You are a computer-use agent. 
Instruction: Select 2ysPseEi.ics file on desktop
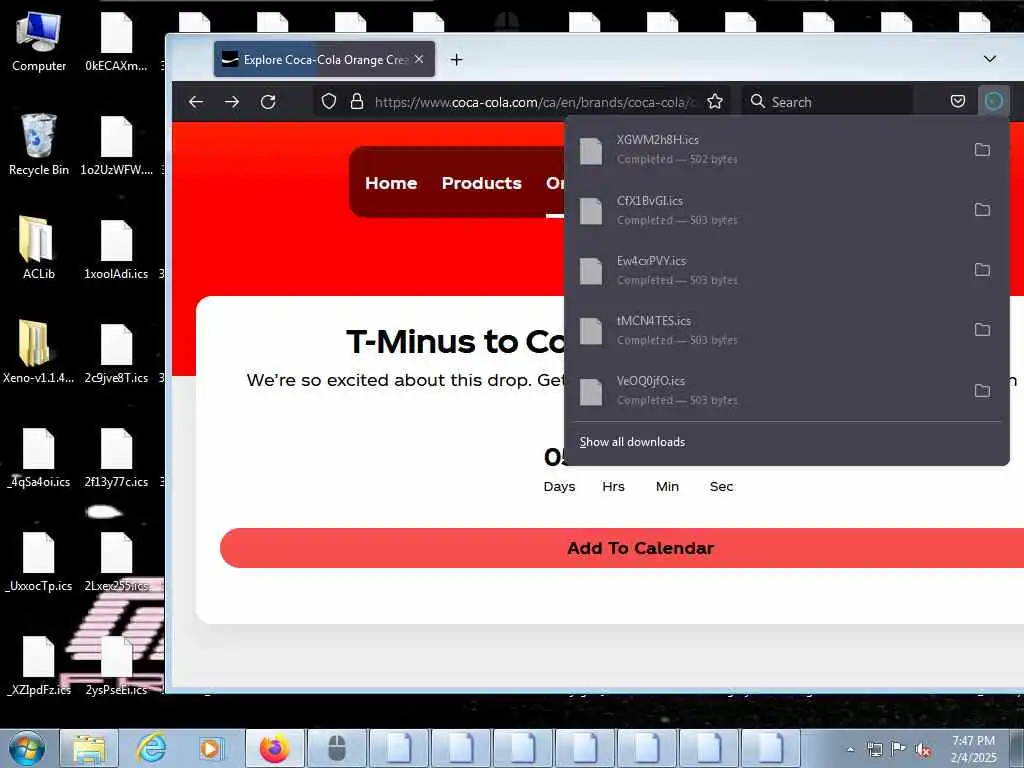click(x=116, y=664)
